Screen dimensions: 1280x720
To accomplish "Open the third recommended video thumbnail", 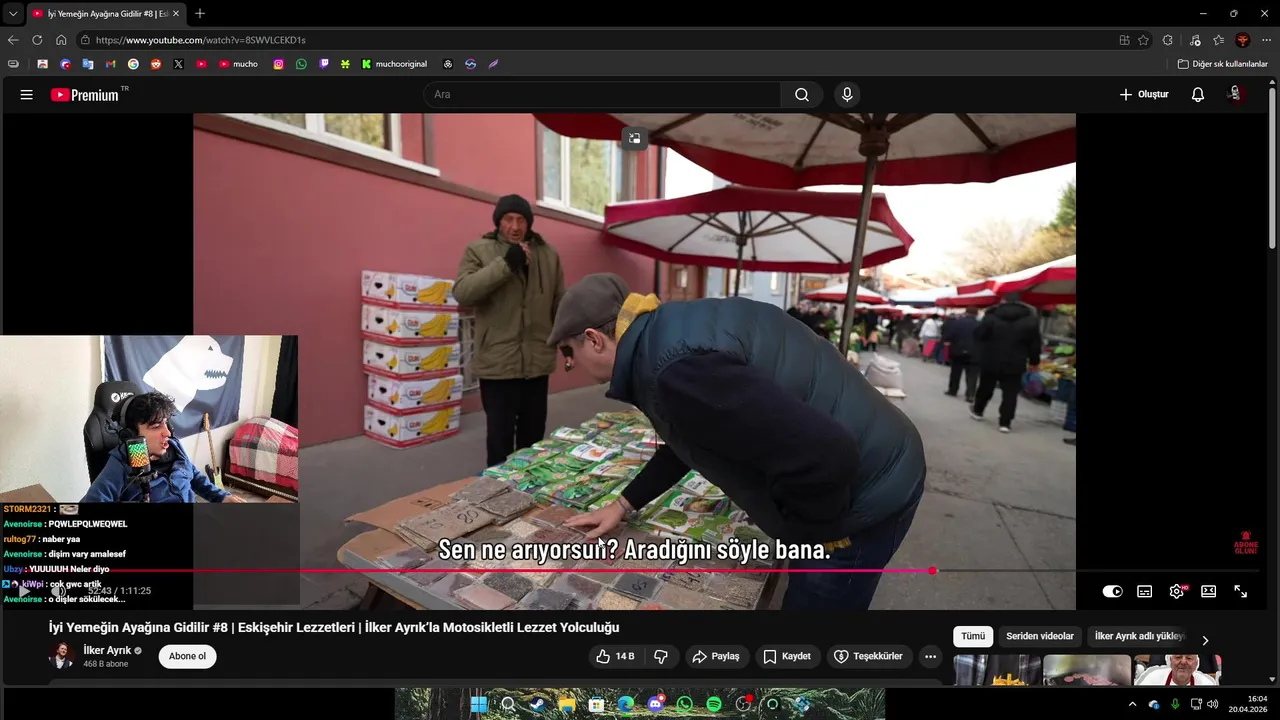I will (x=1177, y=670).
